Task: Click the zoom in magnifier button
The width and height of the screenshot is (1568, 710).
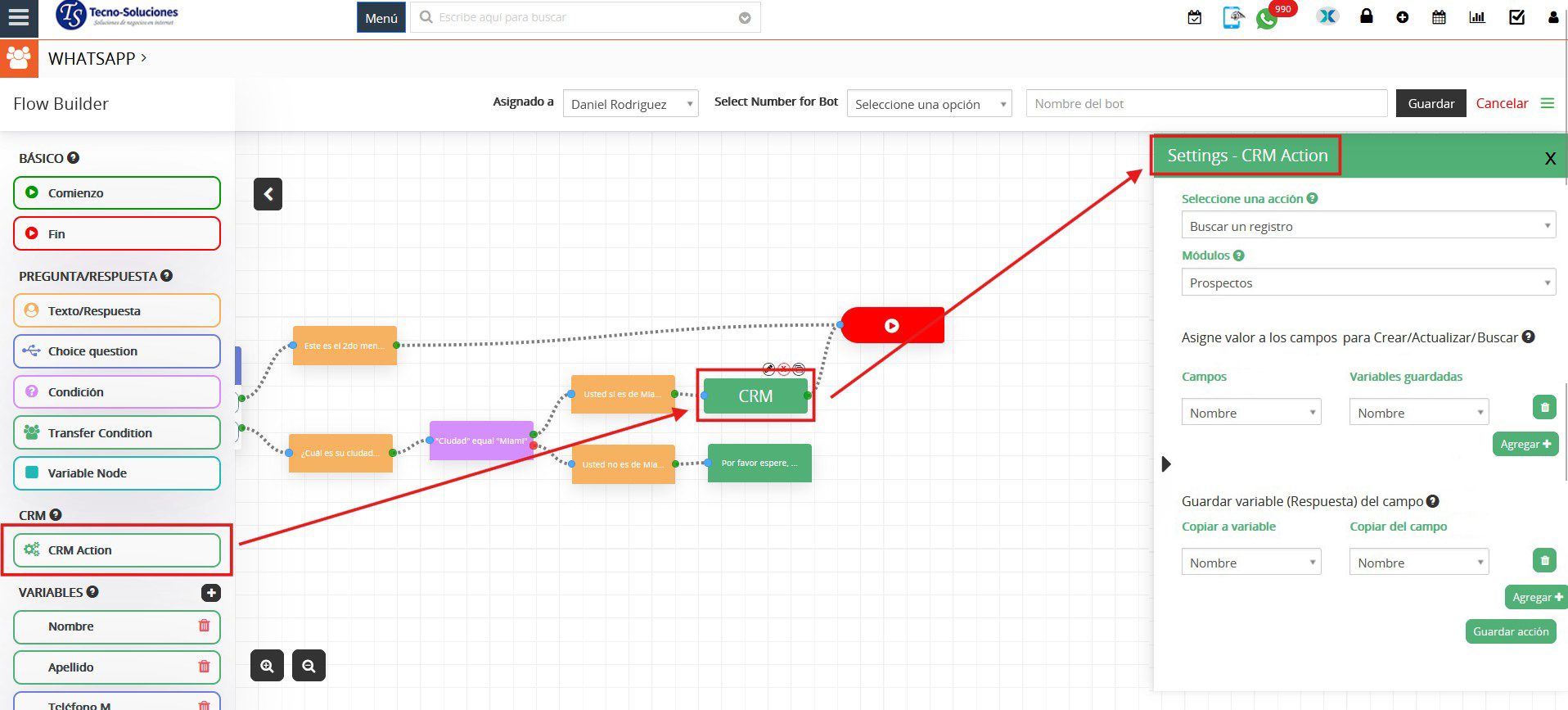Action: click(x=267, y=666)
